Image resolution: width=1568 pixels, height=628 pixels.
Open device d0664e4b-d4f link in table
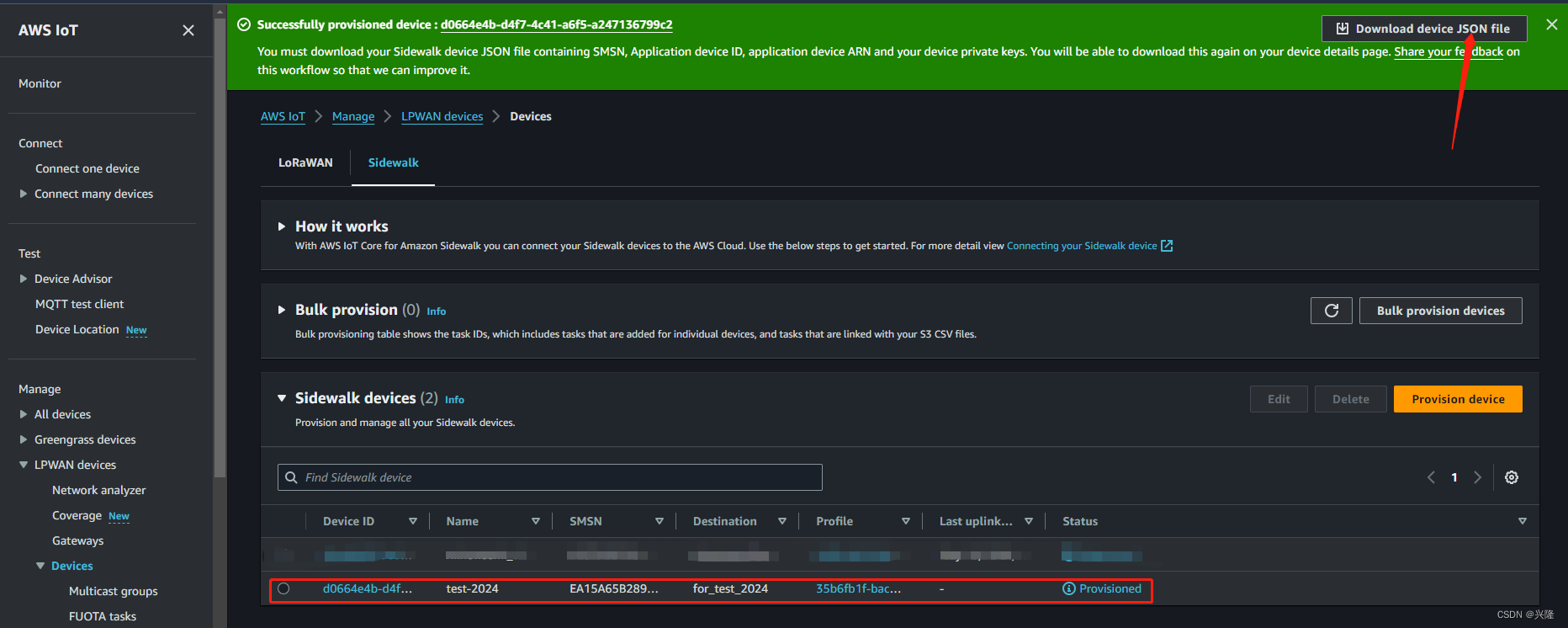368,588
